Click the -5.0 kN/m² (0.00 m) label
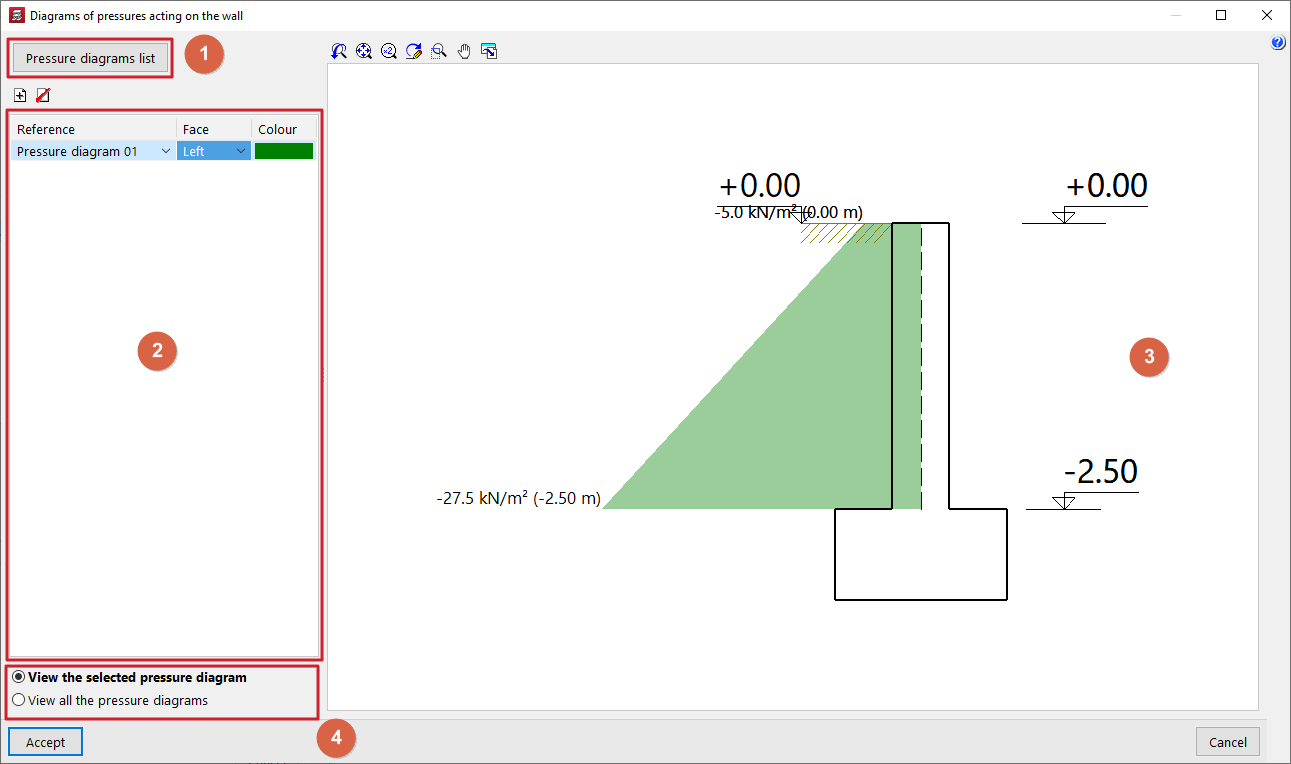The width and height of the screenshot is (1291, 764). coord(788,212)
